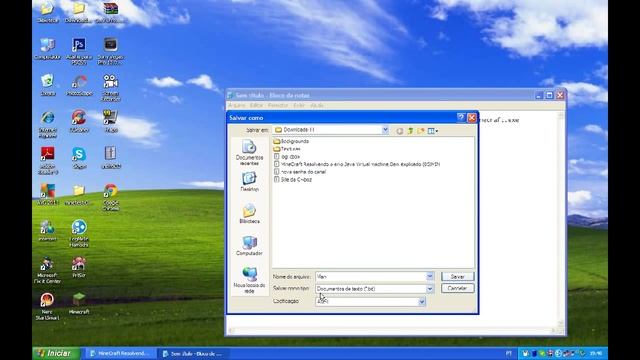Screen dimensions: 640x360
Task: Select the LogMeIn Hamachi desktop icon
Action: pos(79,233)
